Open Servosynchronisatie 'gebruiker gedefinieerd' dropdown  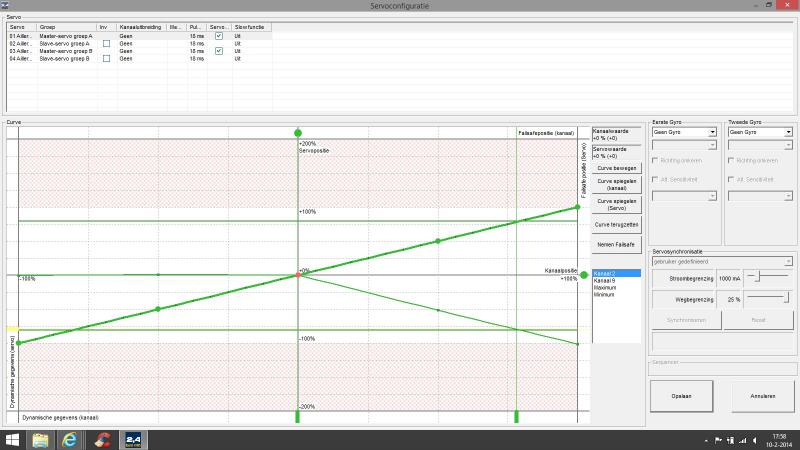click(722, 262)
